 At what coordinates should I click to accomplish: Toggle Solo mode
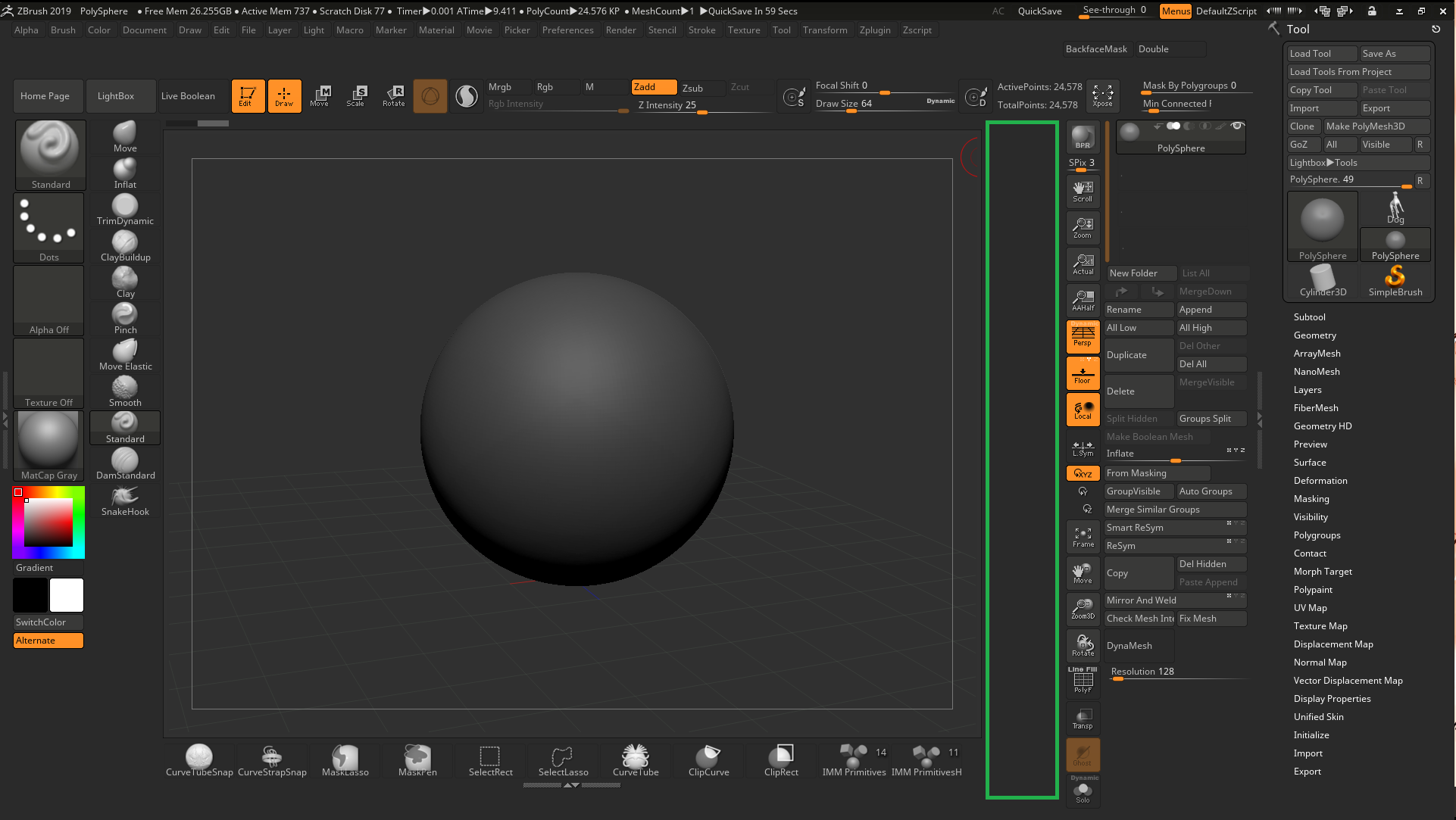click(x=1083, y=791)
